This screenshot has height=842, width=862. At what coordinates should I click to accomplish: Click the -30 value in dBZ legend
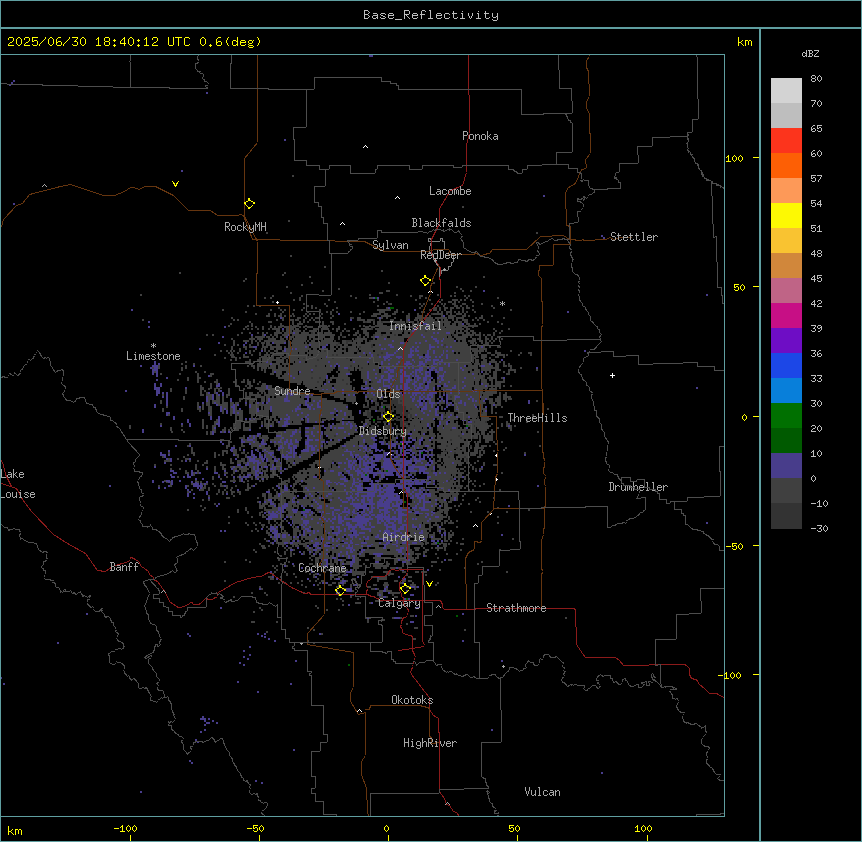point(819,528)
